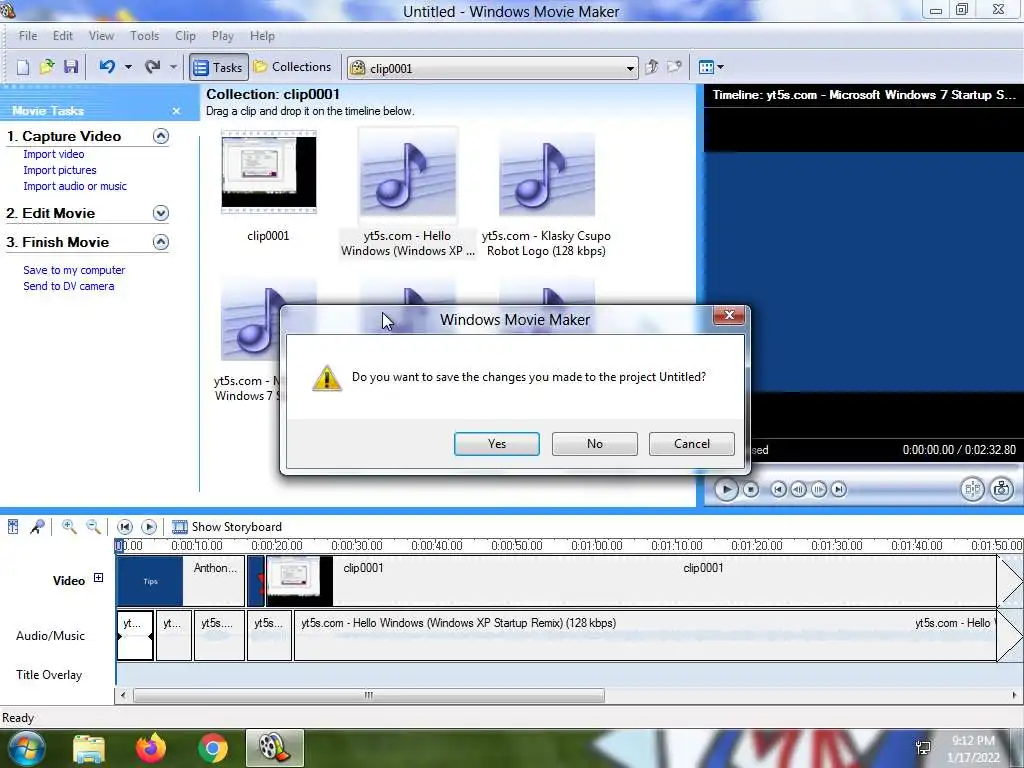Image resolution: width=1024 pixels, height=768 pixels.
Task: Open Google Chrome from the taskbar
Action: coord(212,748)
